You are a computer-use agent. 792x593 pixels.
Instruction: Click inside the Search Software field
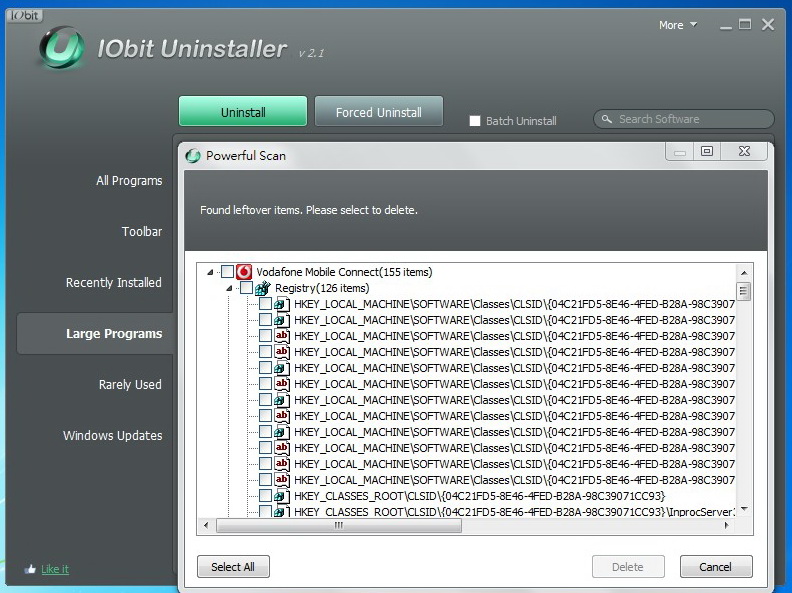[x=690, y=119]
